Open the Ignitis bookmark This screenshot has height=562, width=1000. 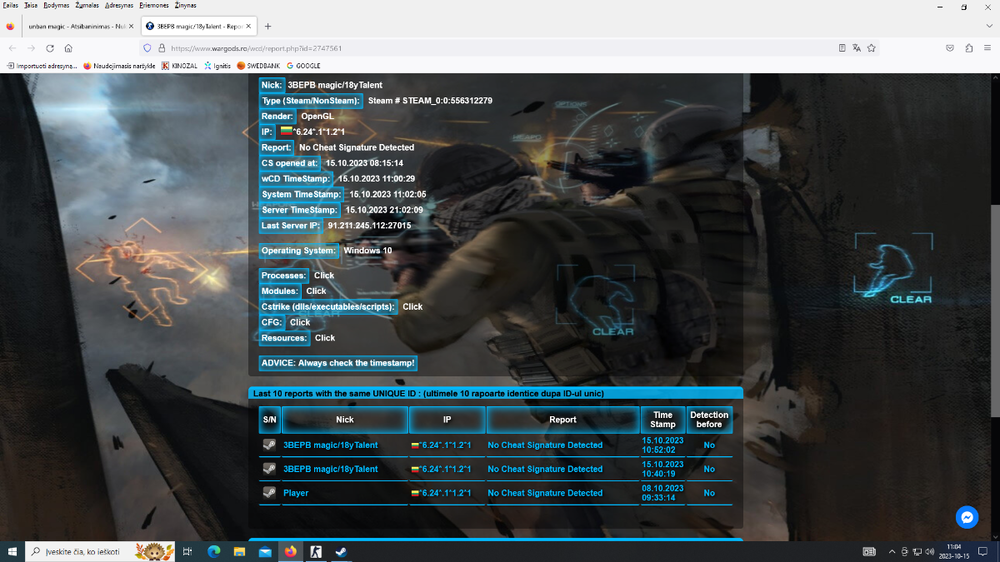217,66
